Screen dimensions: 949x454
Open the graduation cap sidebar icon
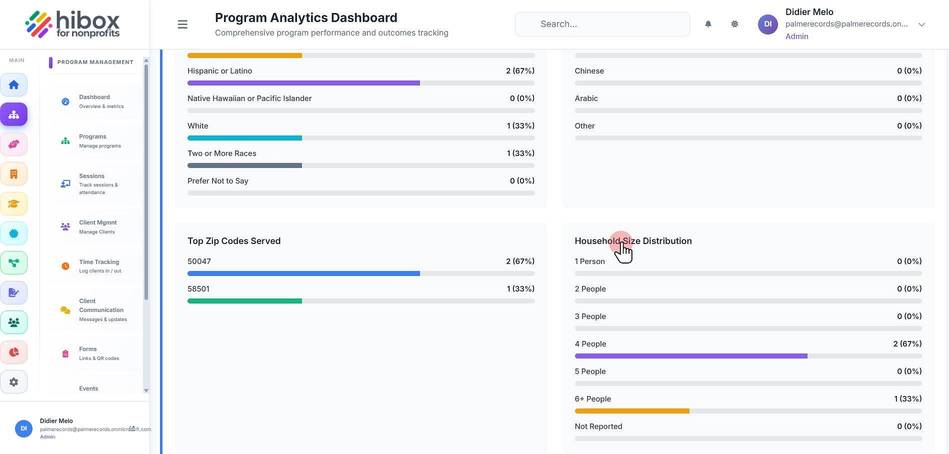coord(13,204)
